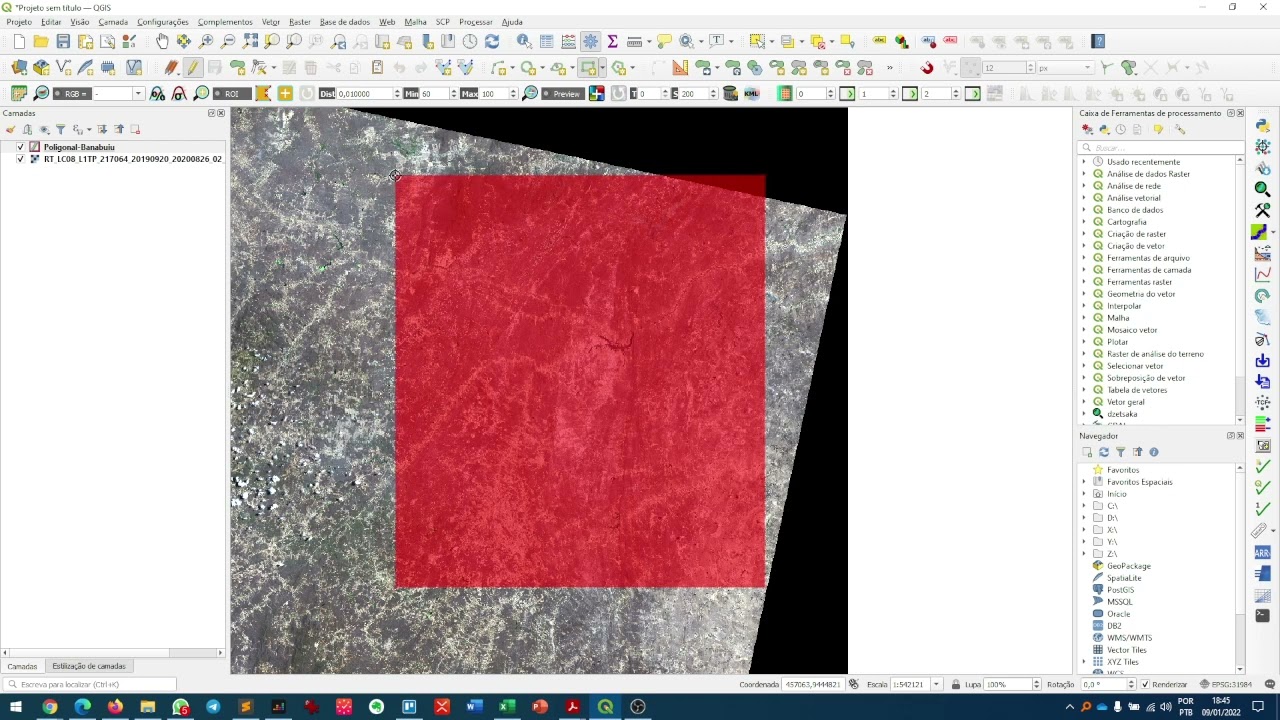
Task: Open the Processing Toolbox gear icon in toolbar
Action: click(x=590, y=41)
